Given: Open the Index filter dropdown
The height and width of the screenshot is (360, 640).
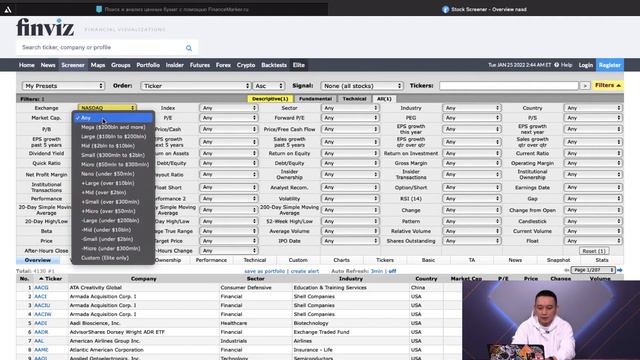Looking at the screenshot, I should (x=229, y=108).
